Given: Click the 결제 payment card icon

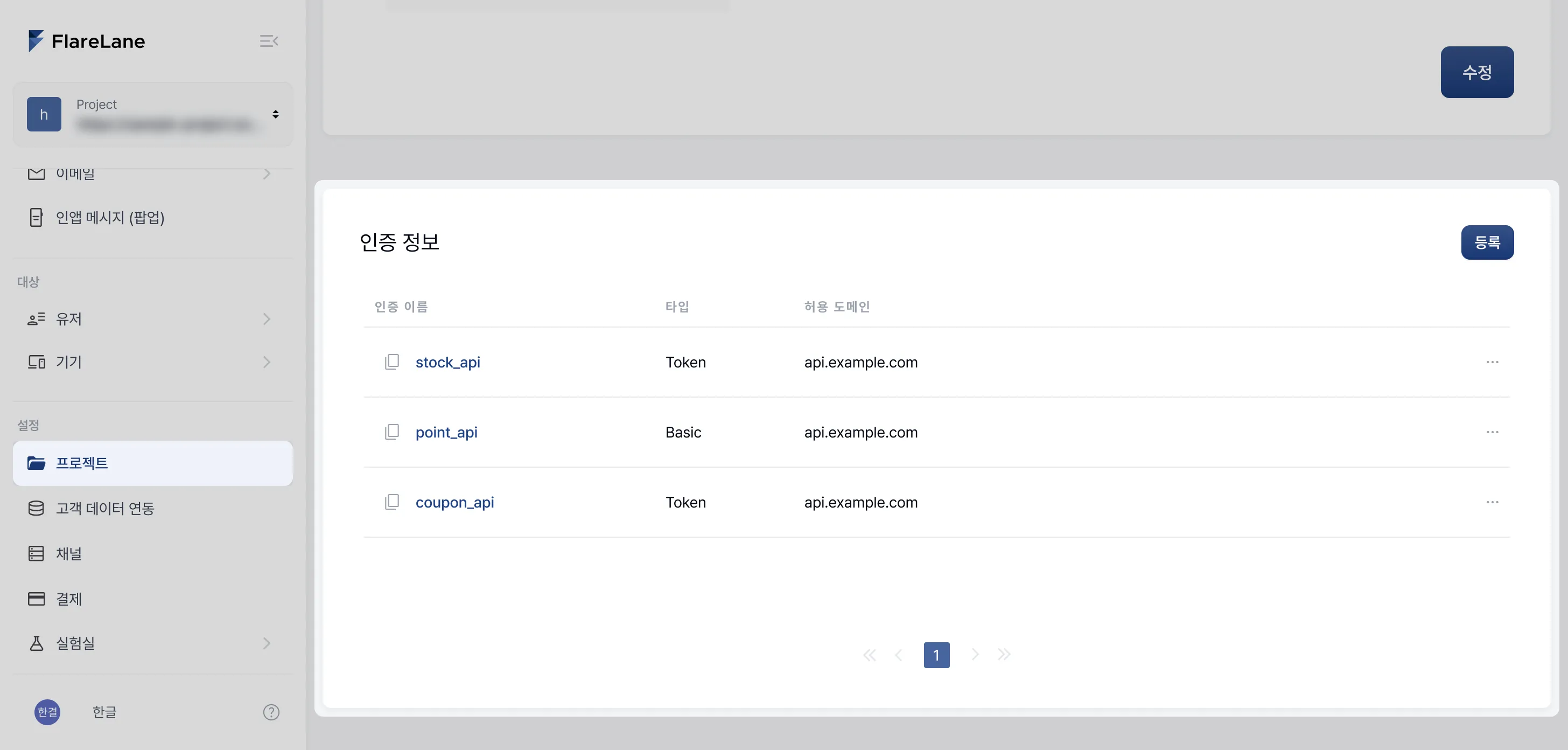Looking at the screenshot, I should click(37, 598).
